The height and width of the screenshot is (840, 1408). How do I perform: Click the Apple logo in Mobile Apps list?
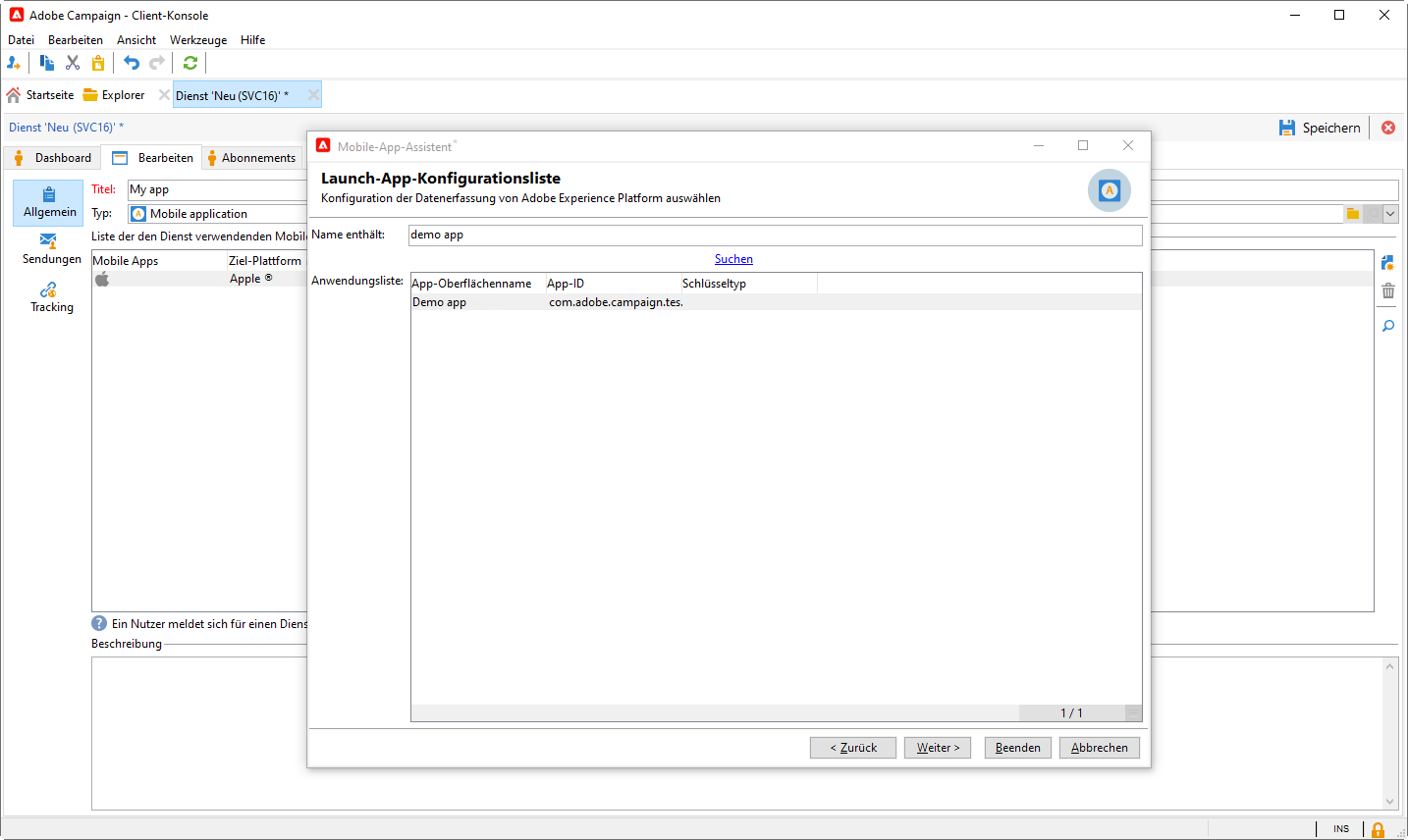(102, 279)
